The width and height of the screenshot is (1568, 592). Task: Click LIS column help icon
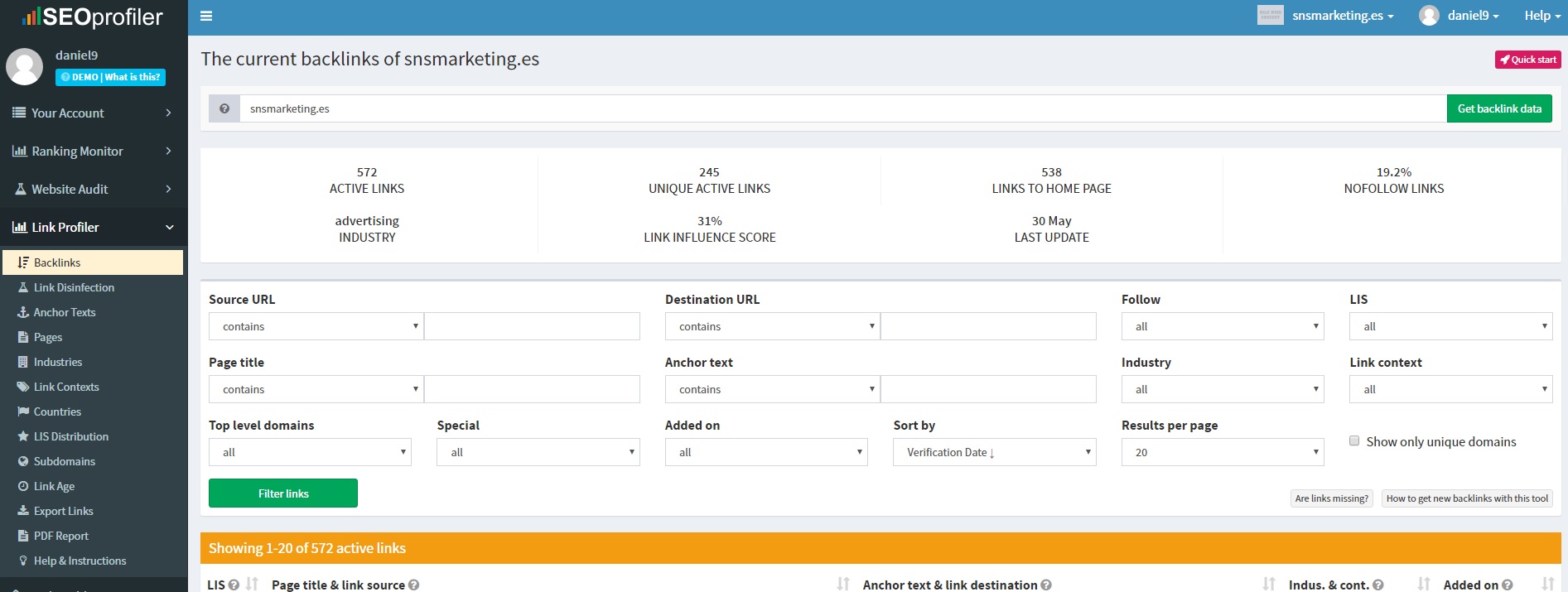[234, 585]
